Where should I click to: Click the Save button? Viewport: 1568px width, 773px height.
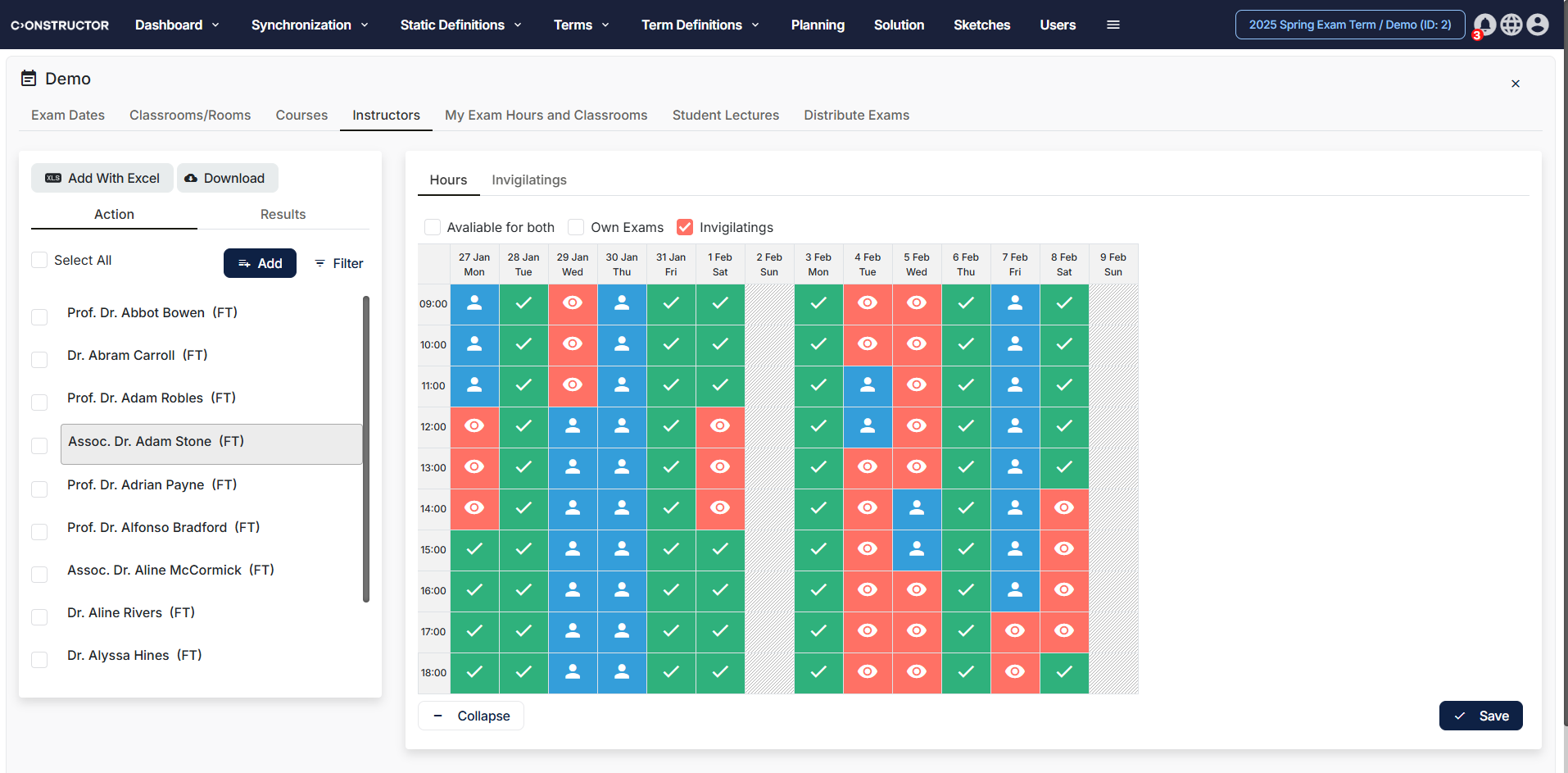tap(1480, 716)
